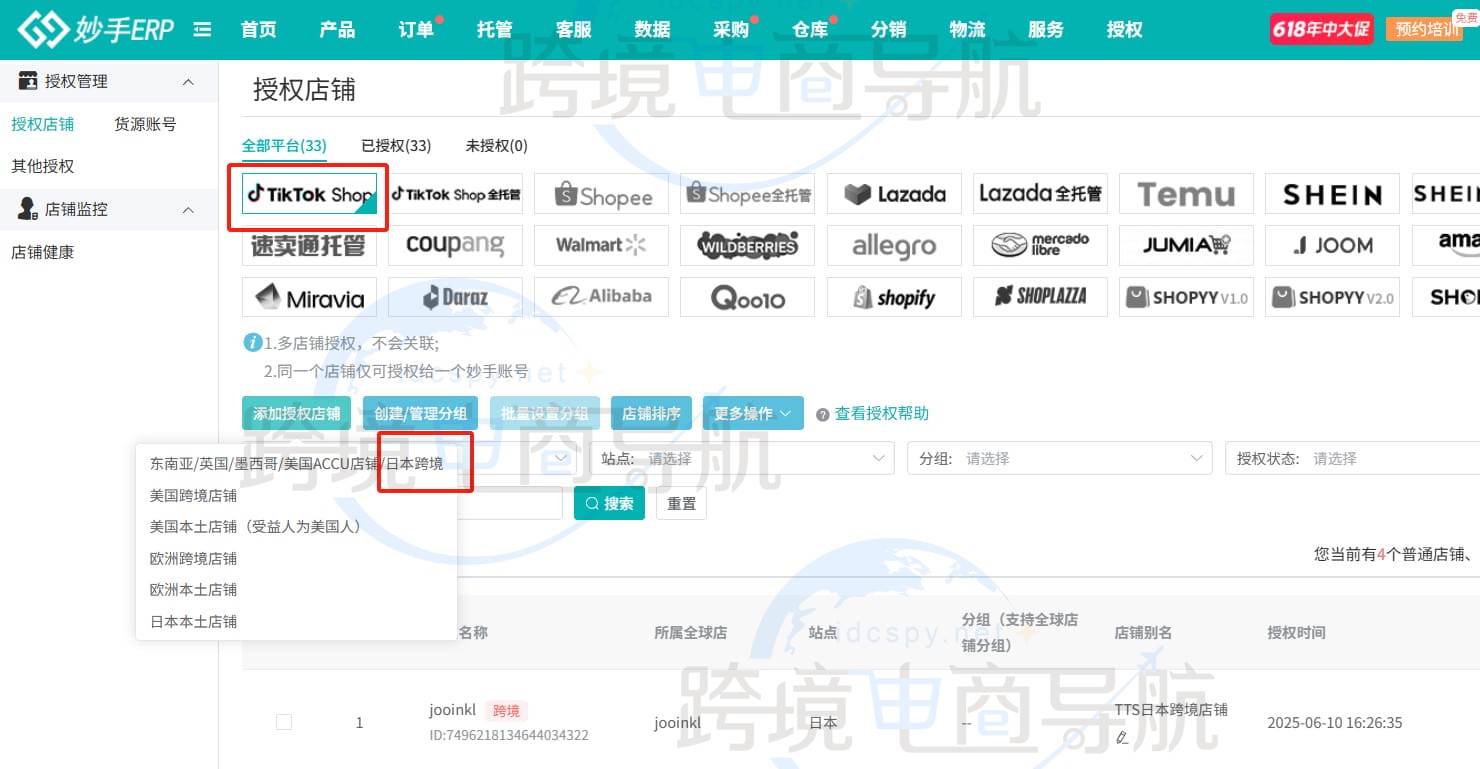Screen dimensions: 1480x769
Task: Open the 更多操作 dropdown menu
Action: pyautogui.click(x=752, y=411)
